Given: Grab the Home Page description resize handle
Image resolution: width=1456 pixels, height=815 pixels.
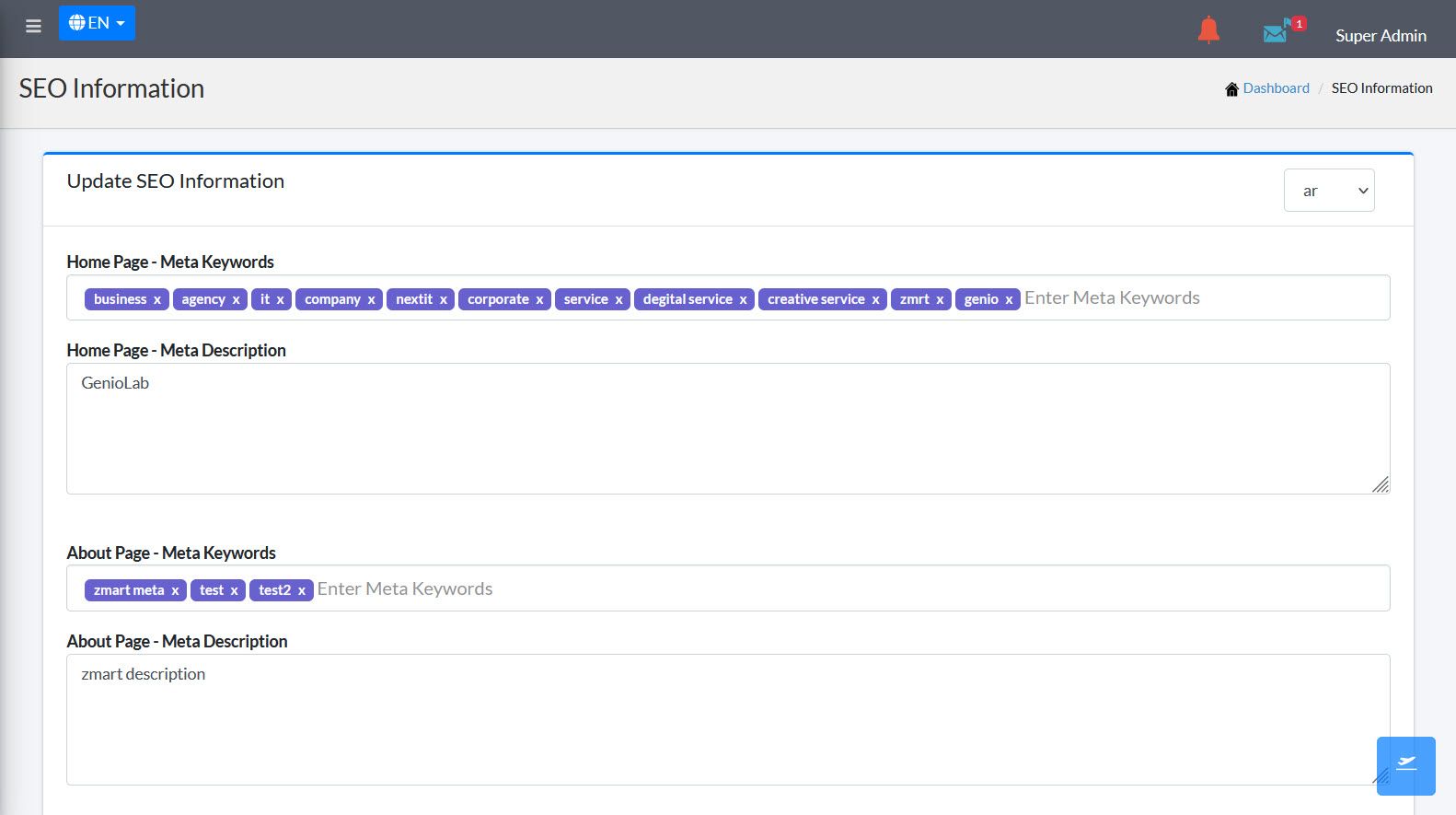Looking at the screenshot, I should pyautogui.click(x=1381, y=485).
